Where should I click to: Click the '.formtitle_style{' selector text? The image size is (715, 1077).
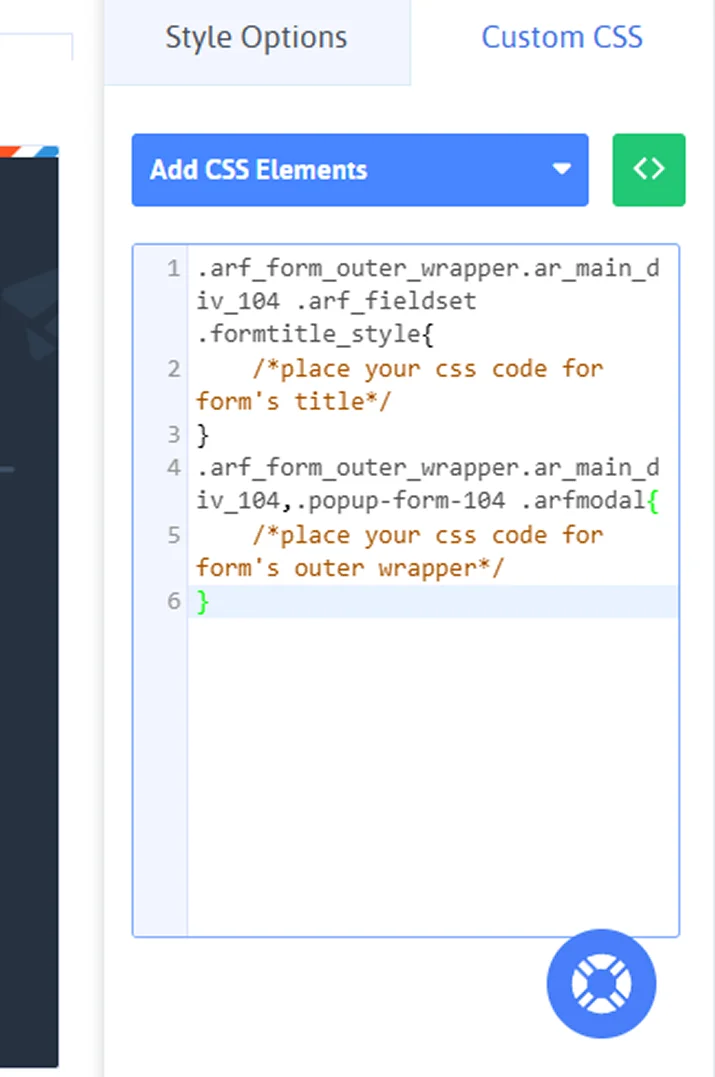pos(315,334)
